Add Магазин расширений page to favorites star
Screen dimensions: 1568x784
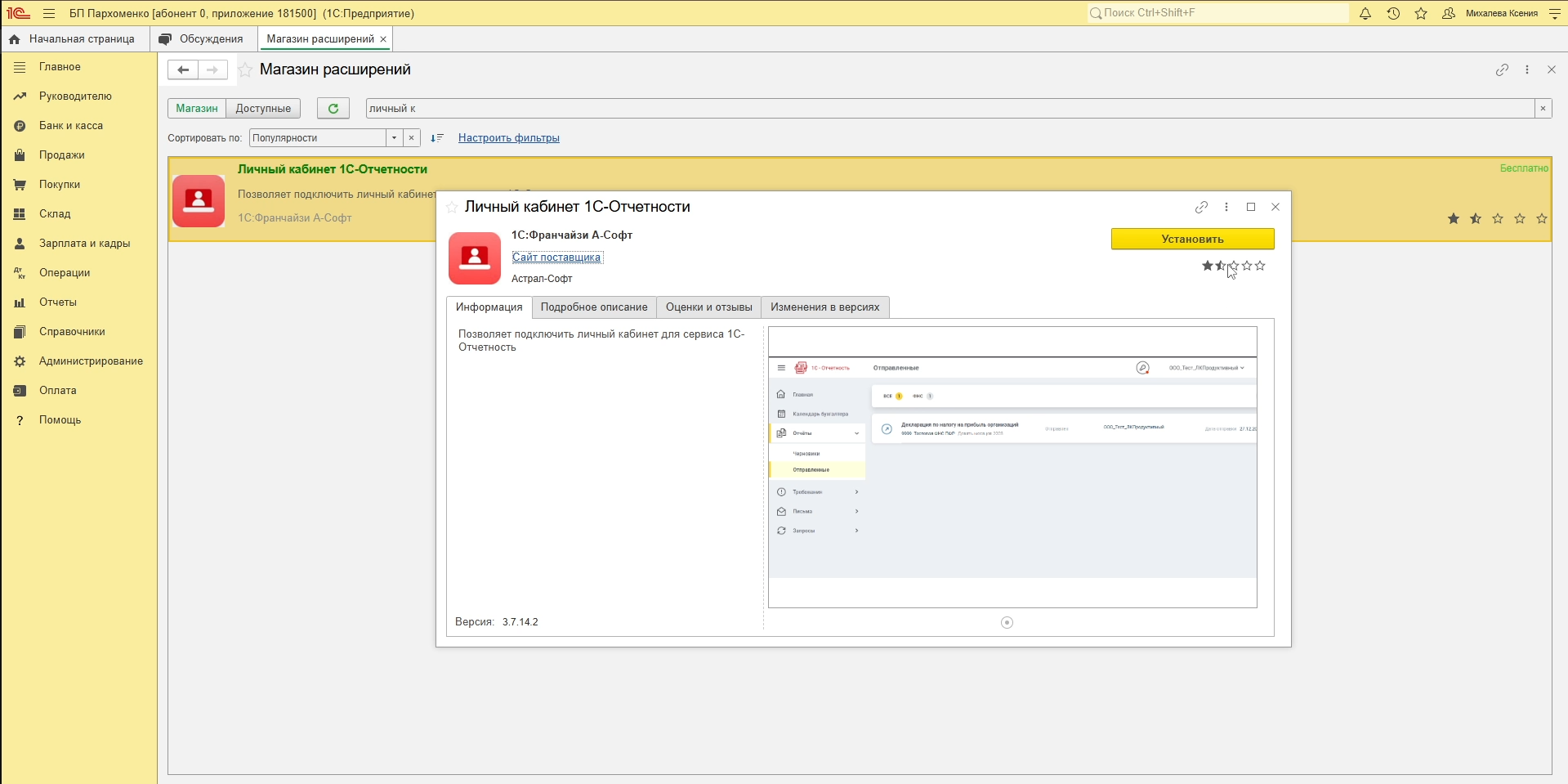245,70
